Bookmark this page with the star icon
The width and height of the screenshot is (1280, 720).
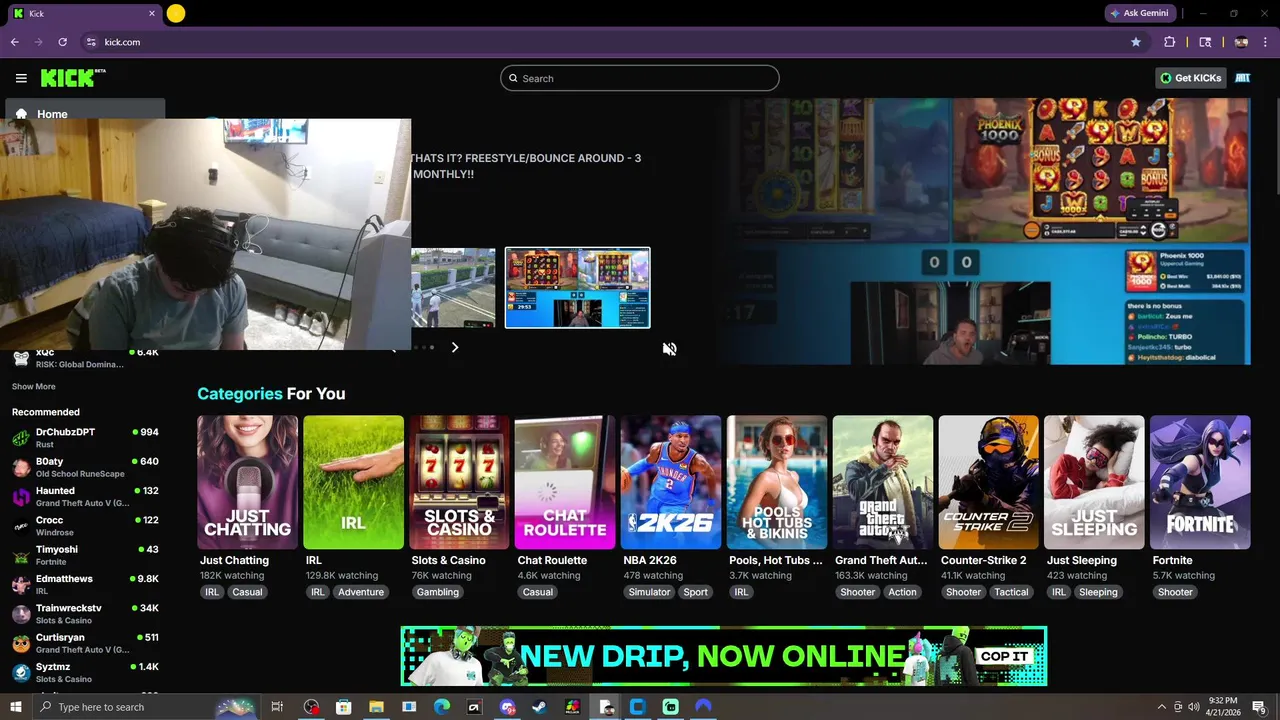(x=1136, y=42)
